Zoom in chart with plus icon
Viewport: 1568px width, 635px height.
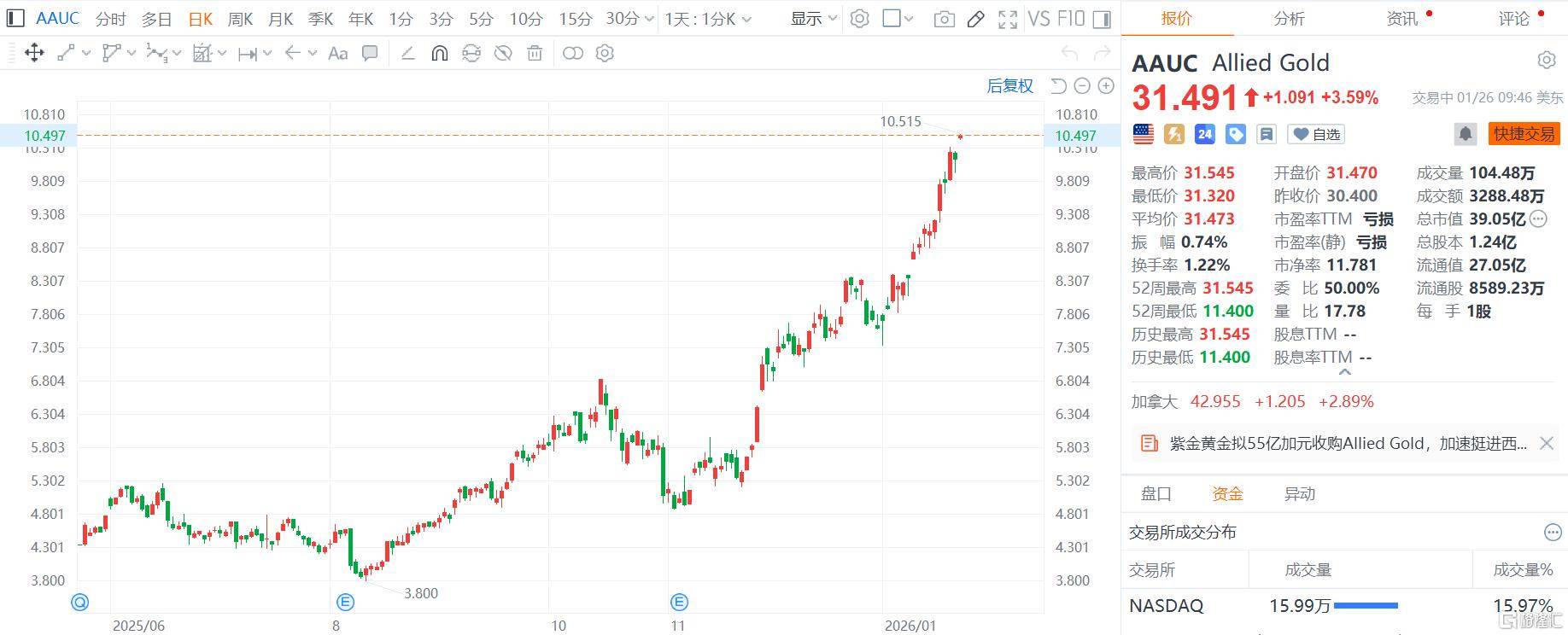1106,86
